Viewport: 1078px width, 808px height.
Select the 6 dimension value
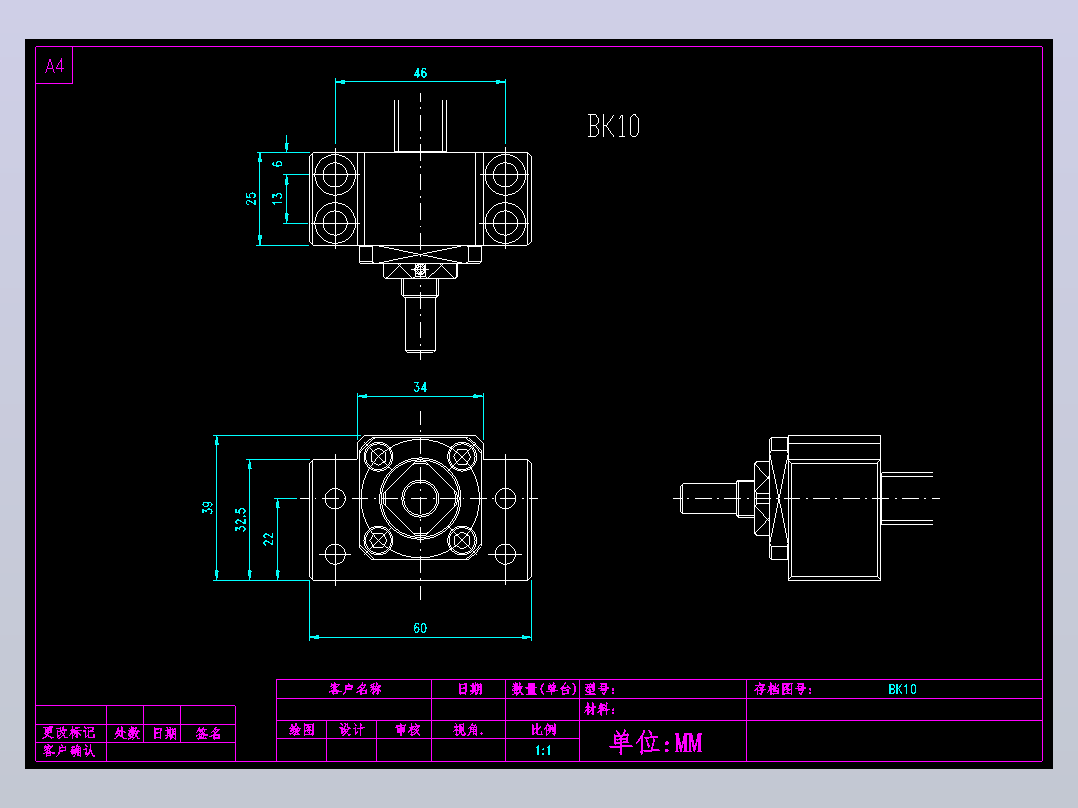click(277, 164)
